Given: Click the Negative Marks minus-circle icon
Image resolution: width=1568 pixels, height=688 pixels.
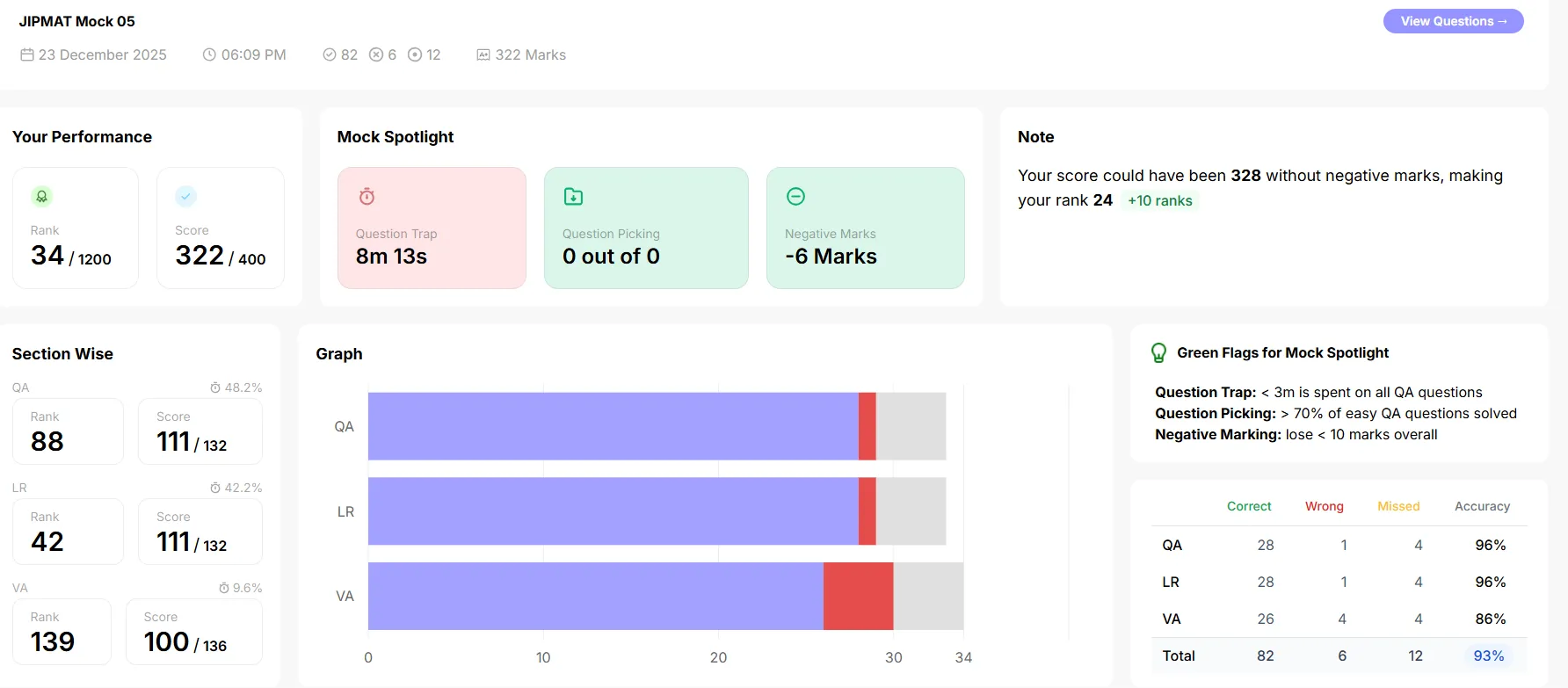Looking at the screenshot, I should [x=795, y=196].
